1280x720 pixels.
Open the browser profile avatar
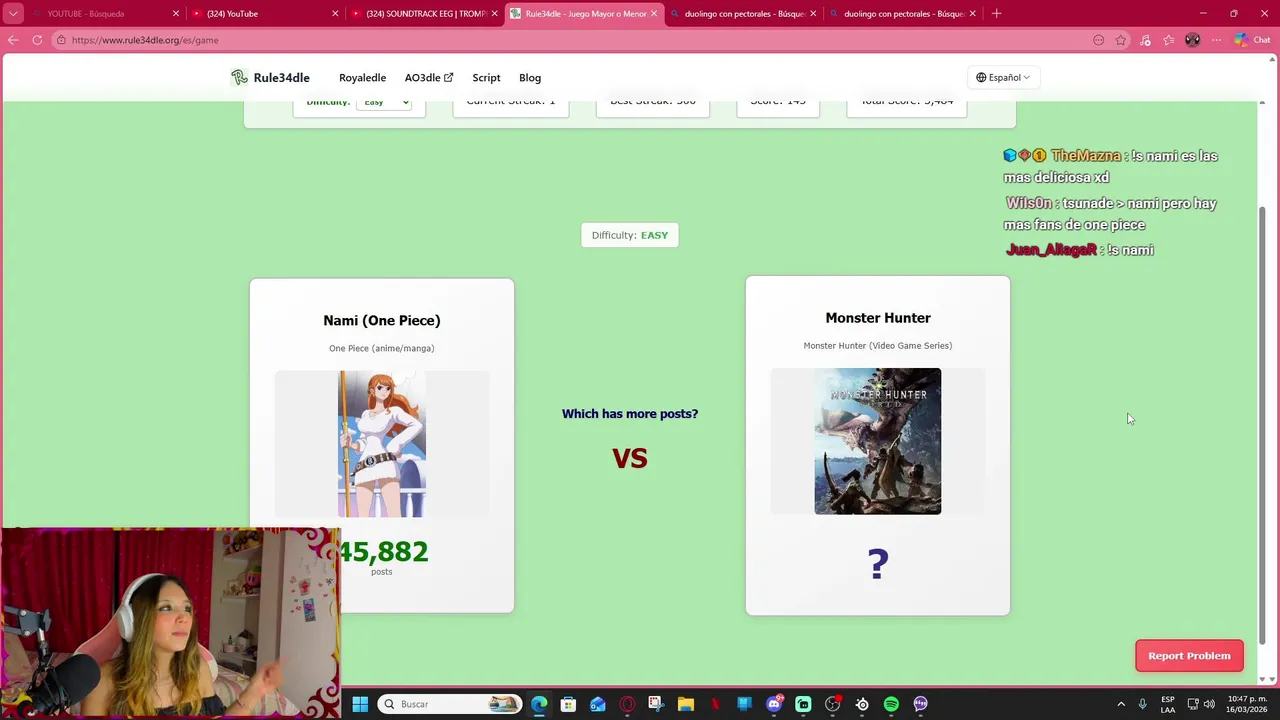click(1192, 40)
